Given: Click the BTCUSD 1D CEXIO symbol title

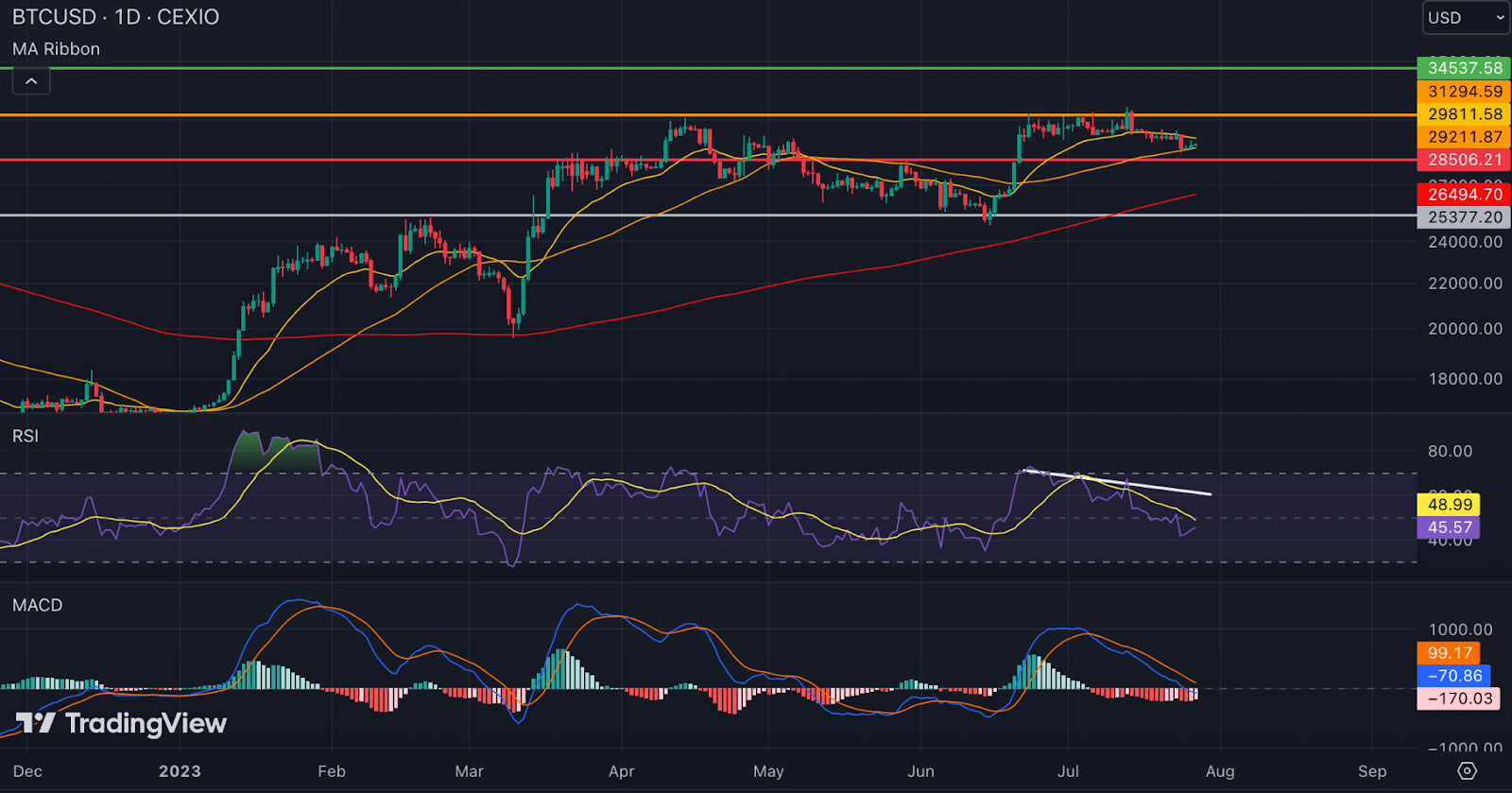Looking at the screenshot, I should coord(115,17).
